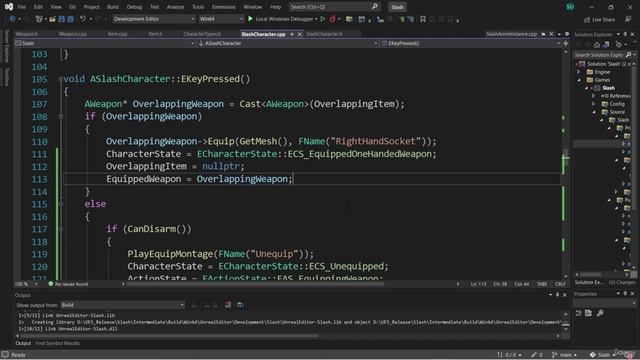
Task: Pin the Solution Explorer panel
Action: [x=625, y=34]
